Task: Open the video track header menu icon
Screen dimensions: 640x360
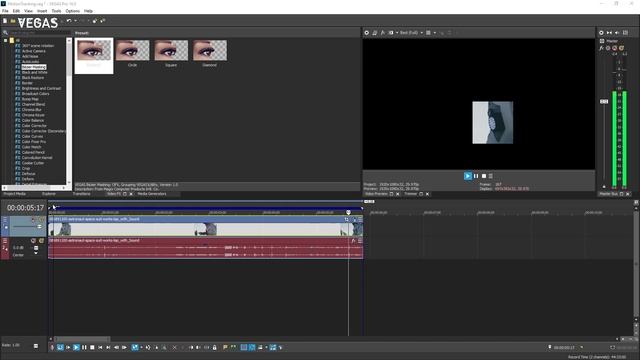Action: (5, 220)
